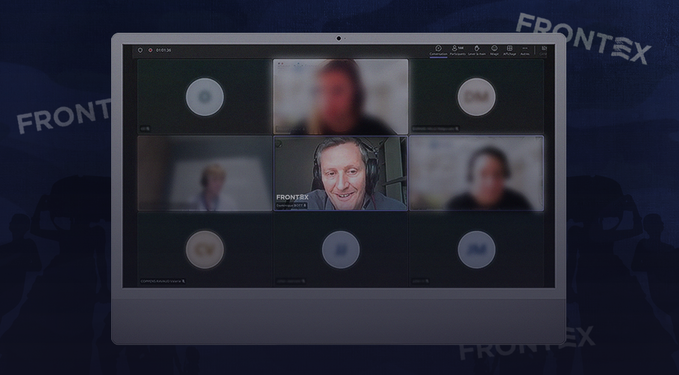
Task: Open the Réagir reactions menu
Action: tap(494, 50)
